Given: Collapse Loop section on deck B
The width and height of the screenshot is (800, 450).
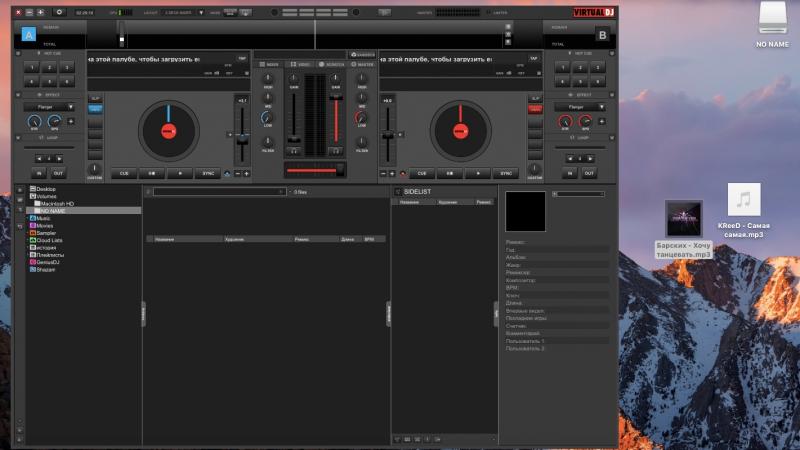Looking at the screenshot, I should coord(612,138).
